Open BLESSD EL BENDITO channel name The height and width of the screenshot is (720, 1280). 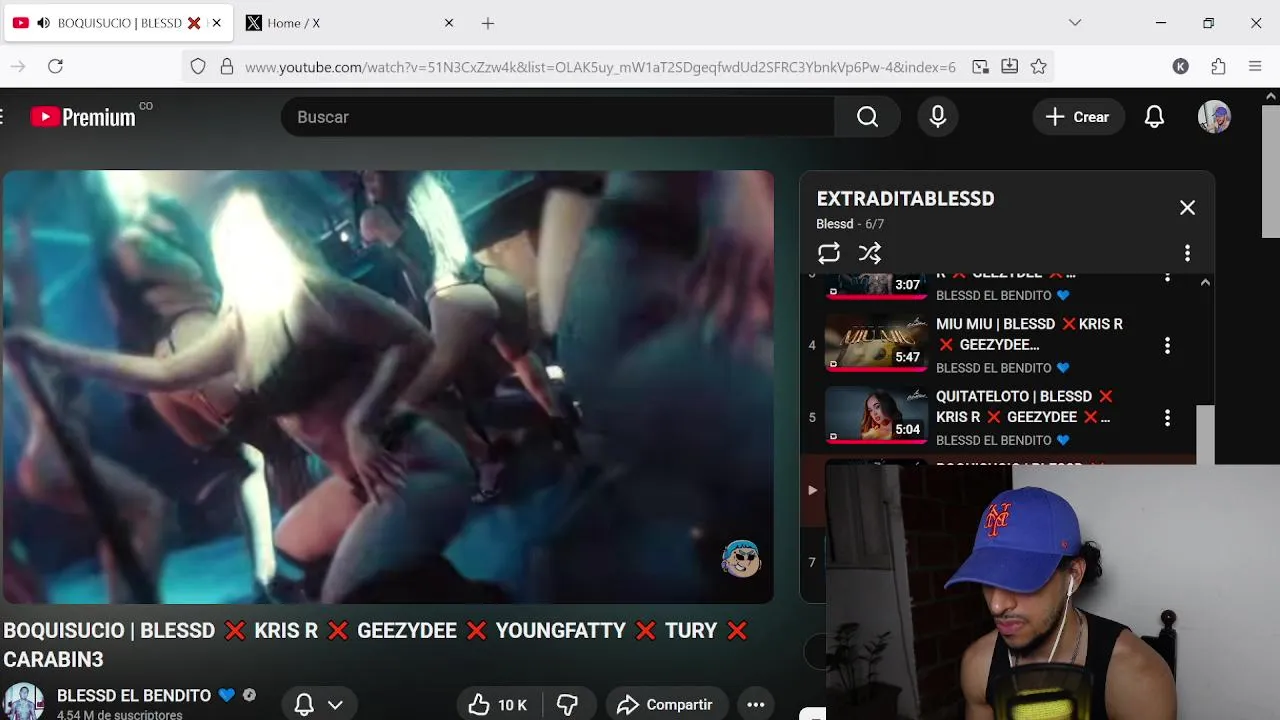134,695
